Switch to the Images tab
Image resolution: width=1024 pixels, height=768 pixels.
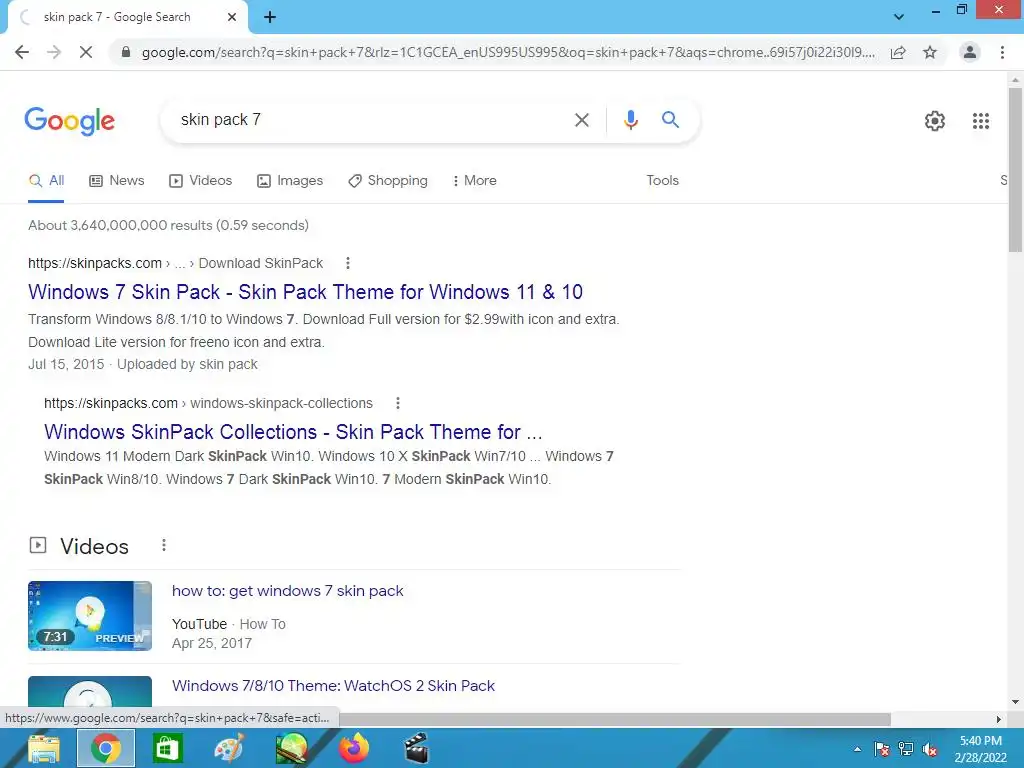coord(289,181)
